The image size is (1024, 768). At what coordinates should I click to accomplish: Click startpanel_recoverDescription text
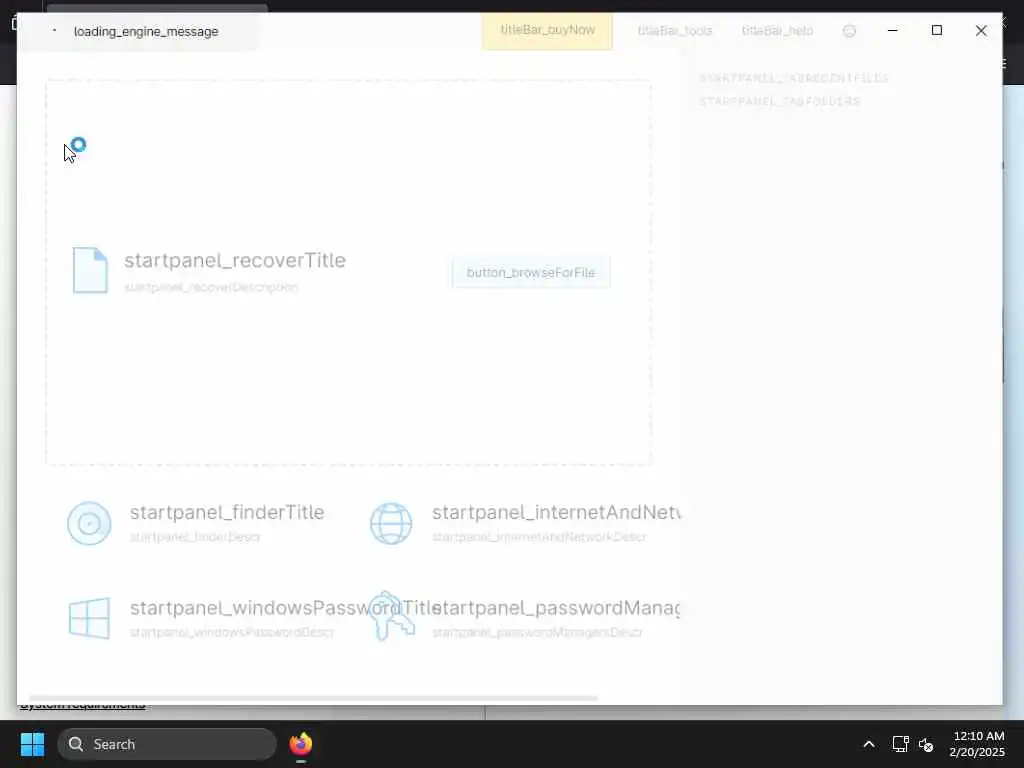211,287
